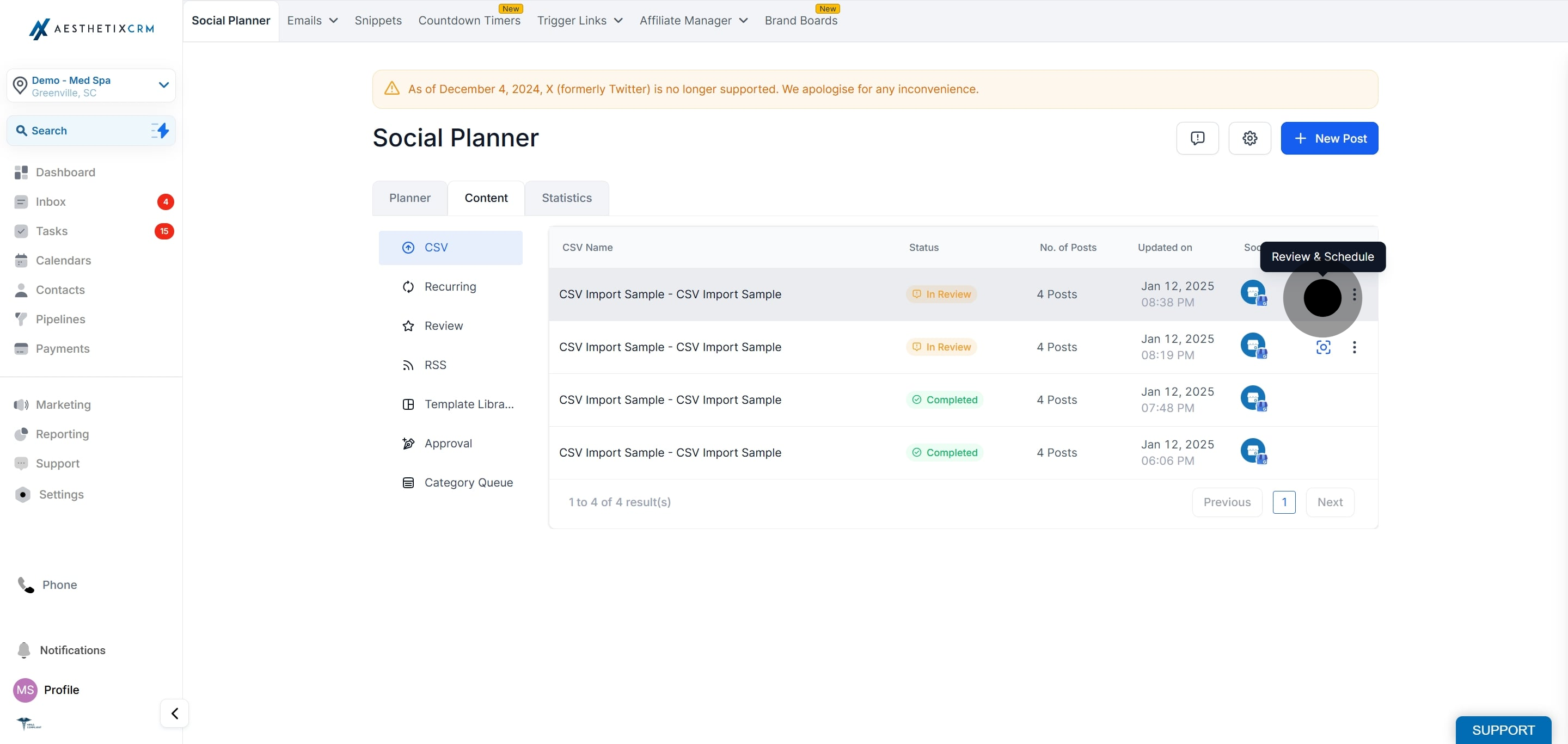Open the Brand Boards tab
The width and height of the screenshot is (1568, 744).
(x=801, y=21)
